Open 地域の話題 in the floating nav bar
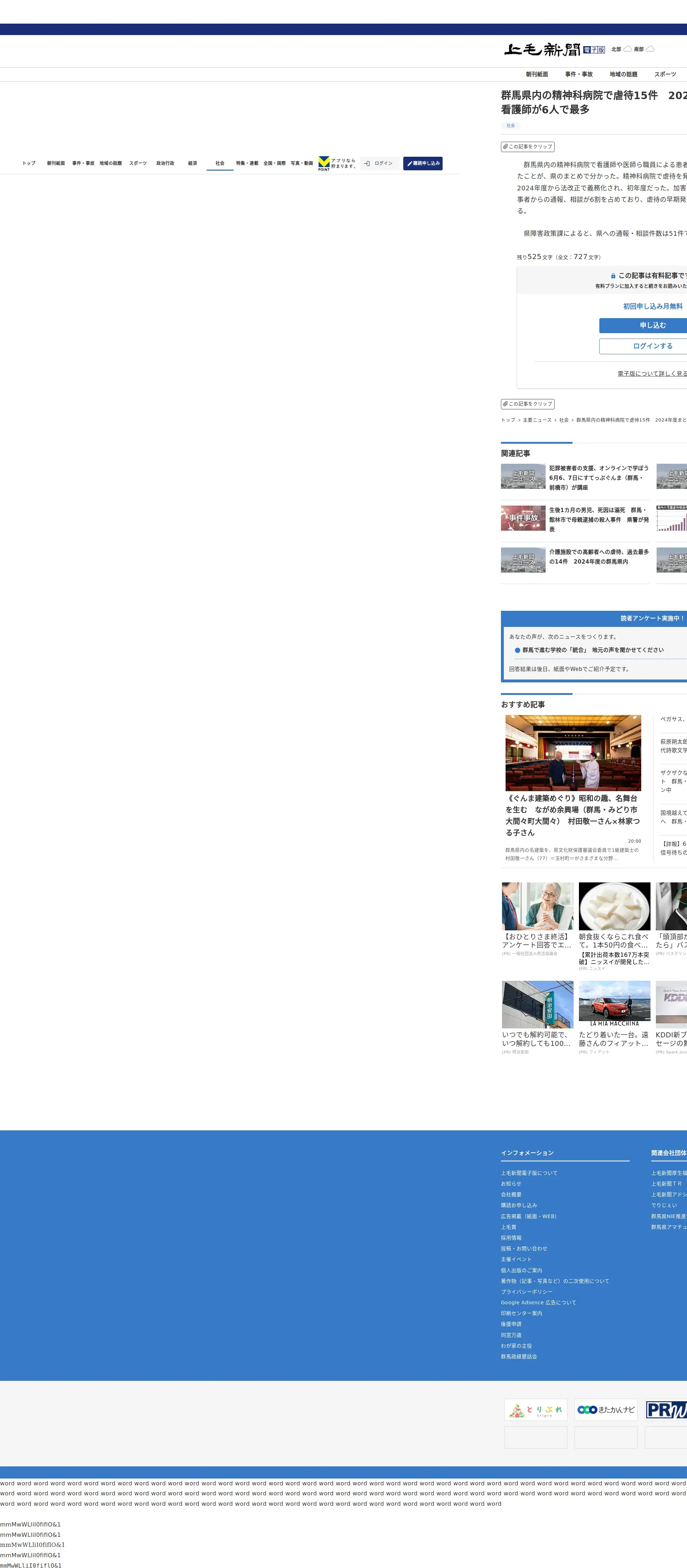The width and height of the screenshot is (687, 1568). point(111,163)
